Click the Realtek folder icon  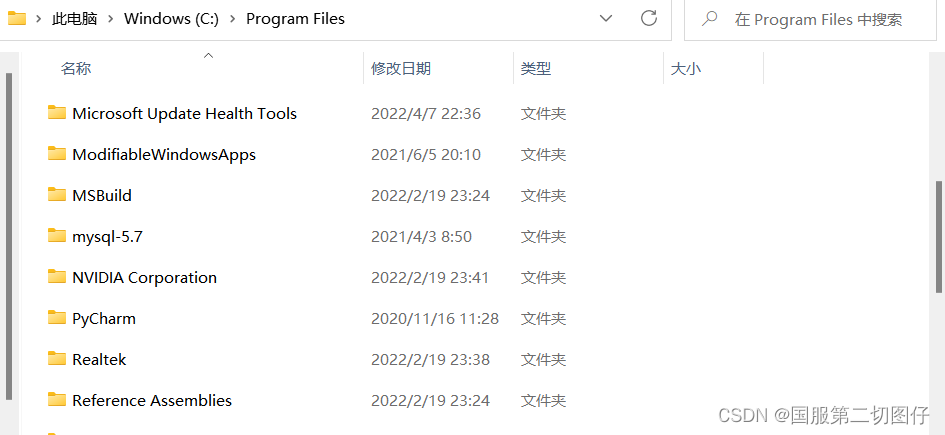click(x=56, y=359)
